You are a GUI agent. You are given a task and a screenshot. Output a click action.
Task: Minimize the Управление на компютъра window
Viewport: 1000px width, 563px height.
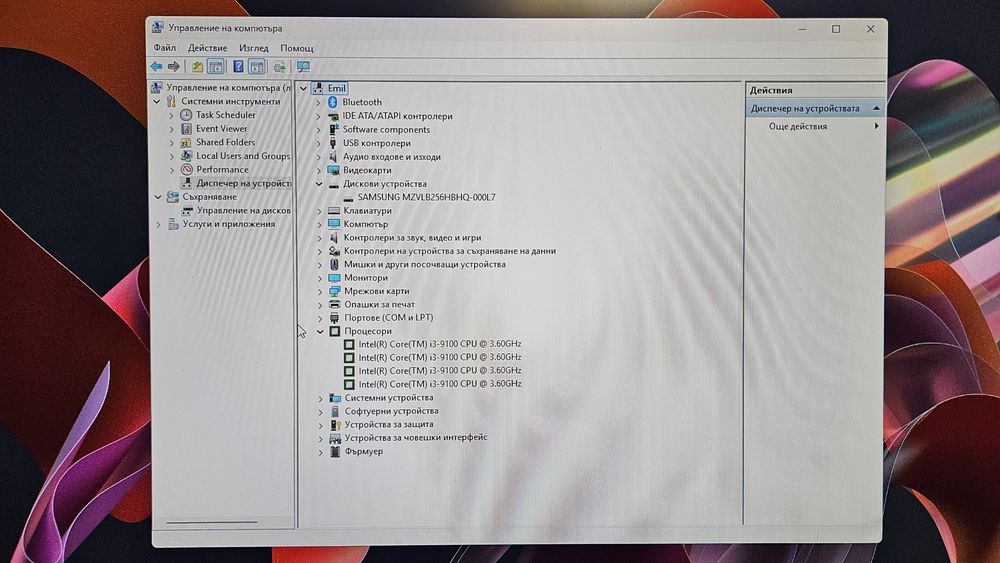coord(802,29)
